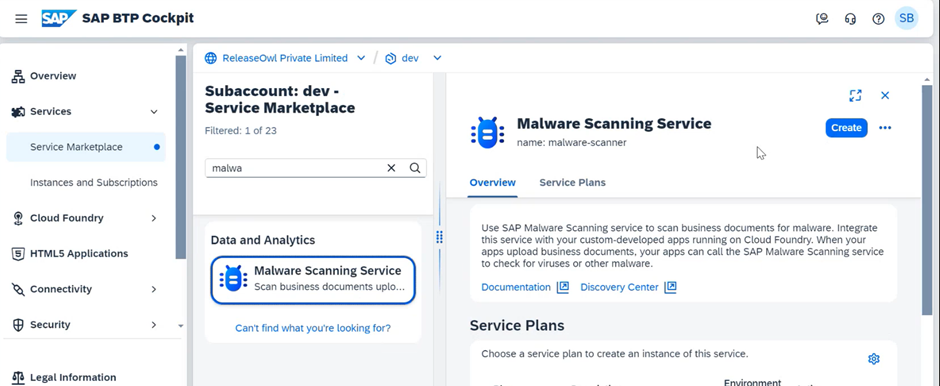
Task: Open the feedback chat icon
Action: (x=822, y=19)
